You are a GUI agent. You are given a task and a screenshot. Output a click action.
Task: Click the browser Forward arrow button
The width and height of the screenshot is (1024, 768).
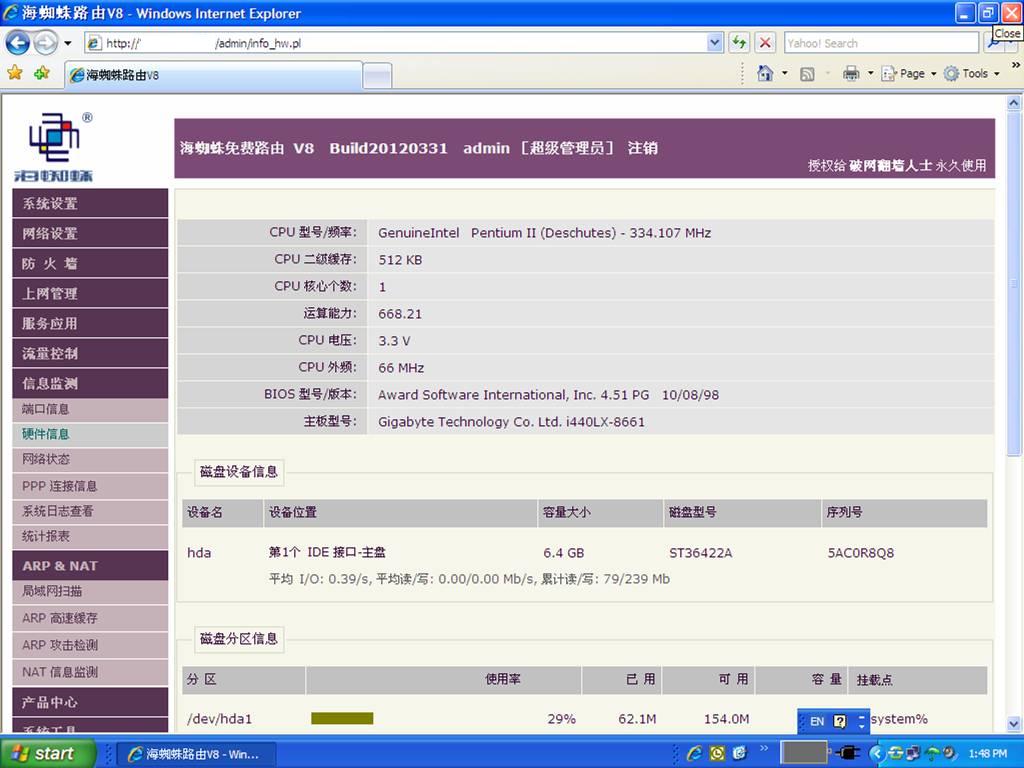point(45,43)
